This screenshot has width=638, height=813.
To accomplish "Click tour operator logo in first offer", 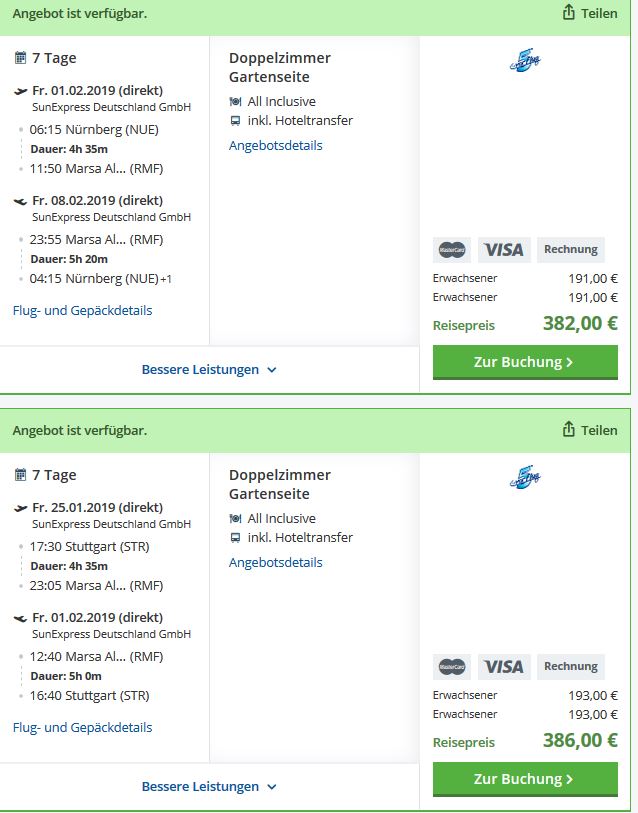I will [525, 61].
